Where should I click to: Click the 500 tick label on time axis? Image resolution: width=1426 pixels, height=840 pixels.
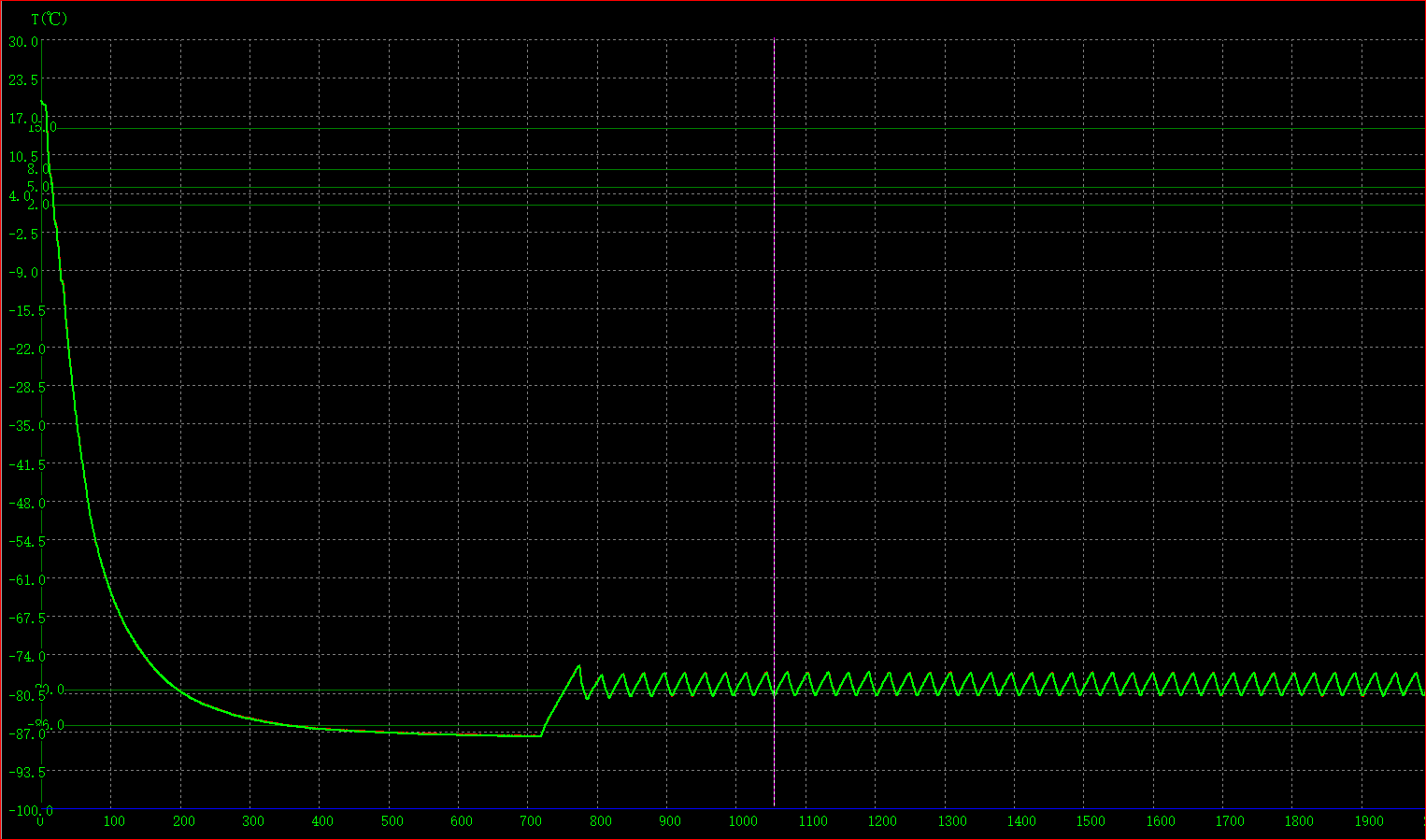[392, 821]
